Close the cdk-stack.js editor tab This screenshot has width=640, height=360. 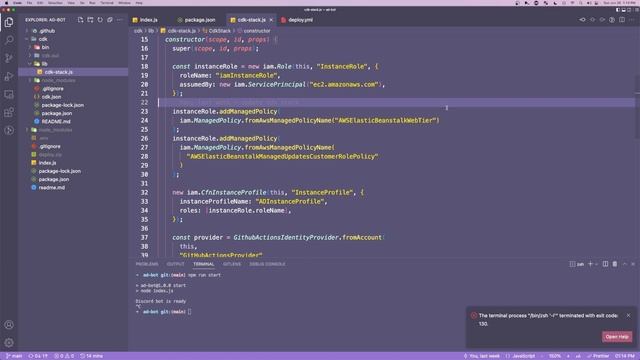pos(271,20)
